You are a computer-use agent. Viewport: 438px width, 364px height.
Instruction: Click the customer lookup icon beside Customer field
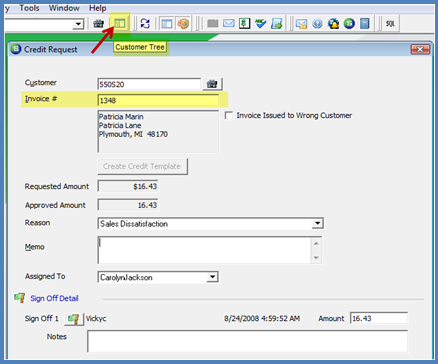(x=212, y=84)
